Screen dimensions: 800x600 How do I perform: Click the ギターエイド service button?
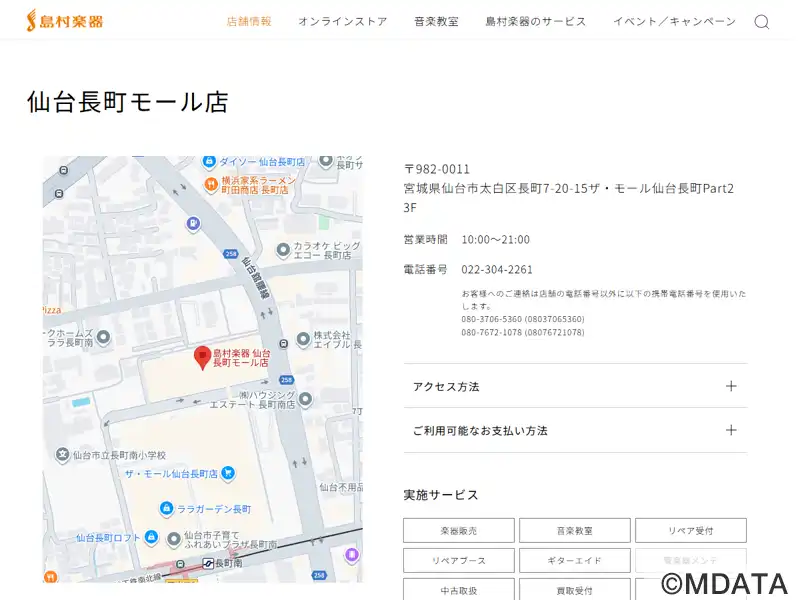(x=574, y=560)
